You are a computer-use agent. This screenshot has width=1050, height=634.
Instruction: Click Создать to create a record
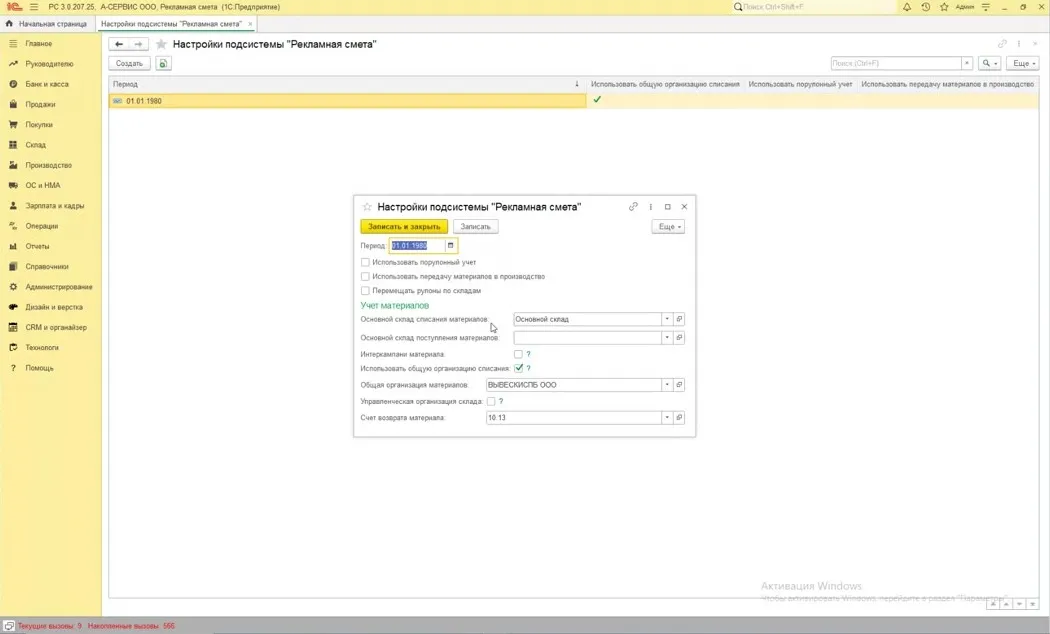[x=129, y=64]
